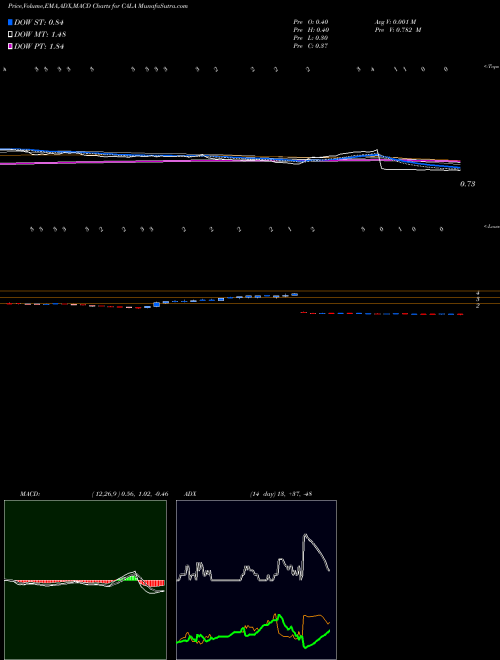Open the green MACD histogram chart
This screenshot has height=660, width=500.
(85, 580)
